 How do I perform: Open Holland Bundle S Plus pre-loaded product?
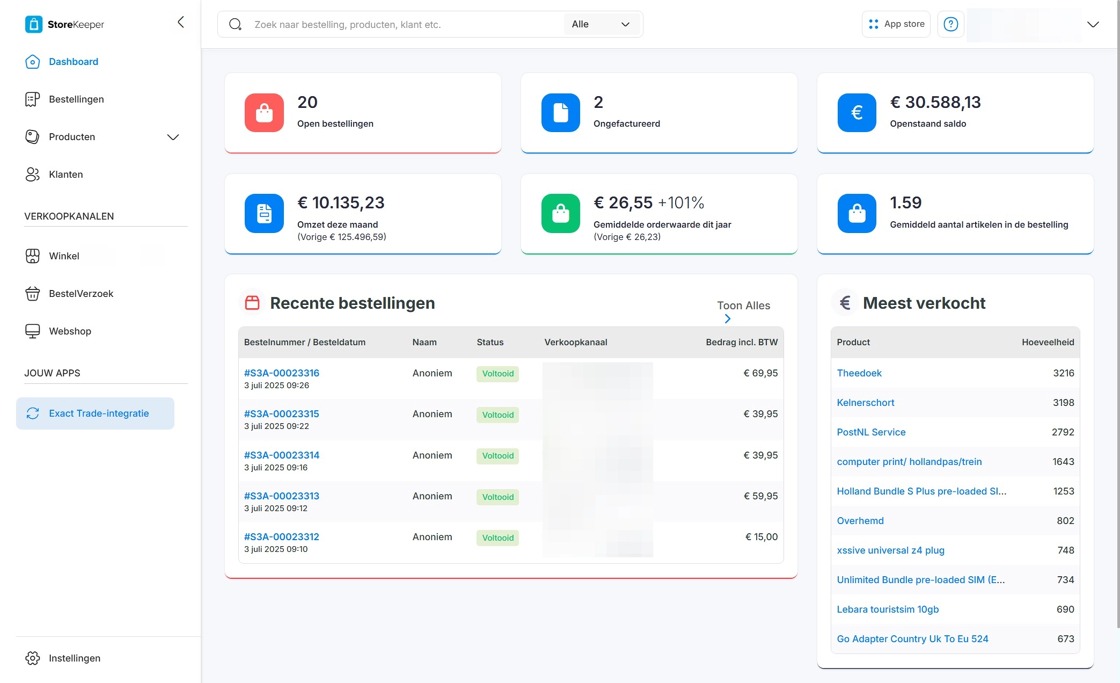coord(921,491)
